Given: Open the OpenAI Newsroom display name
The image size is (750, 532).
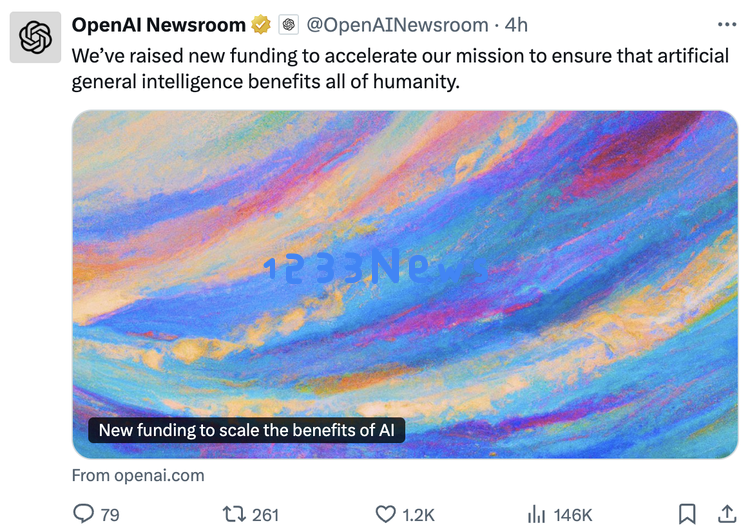Looking at the screenshot, I should coord(158,25).
